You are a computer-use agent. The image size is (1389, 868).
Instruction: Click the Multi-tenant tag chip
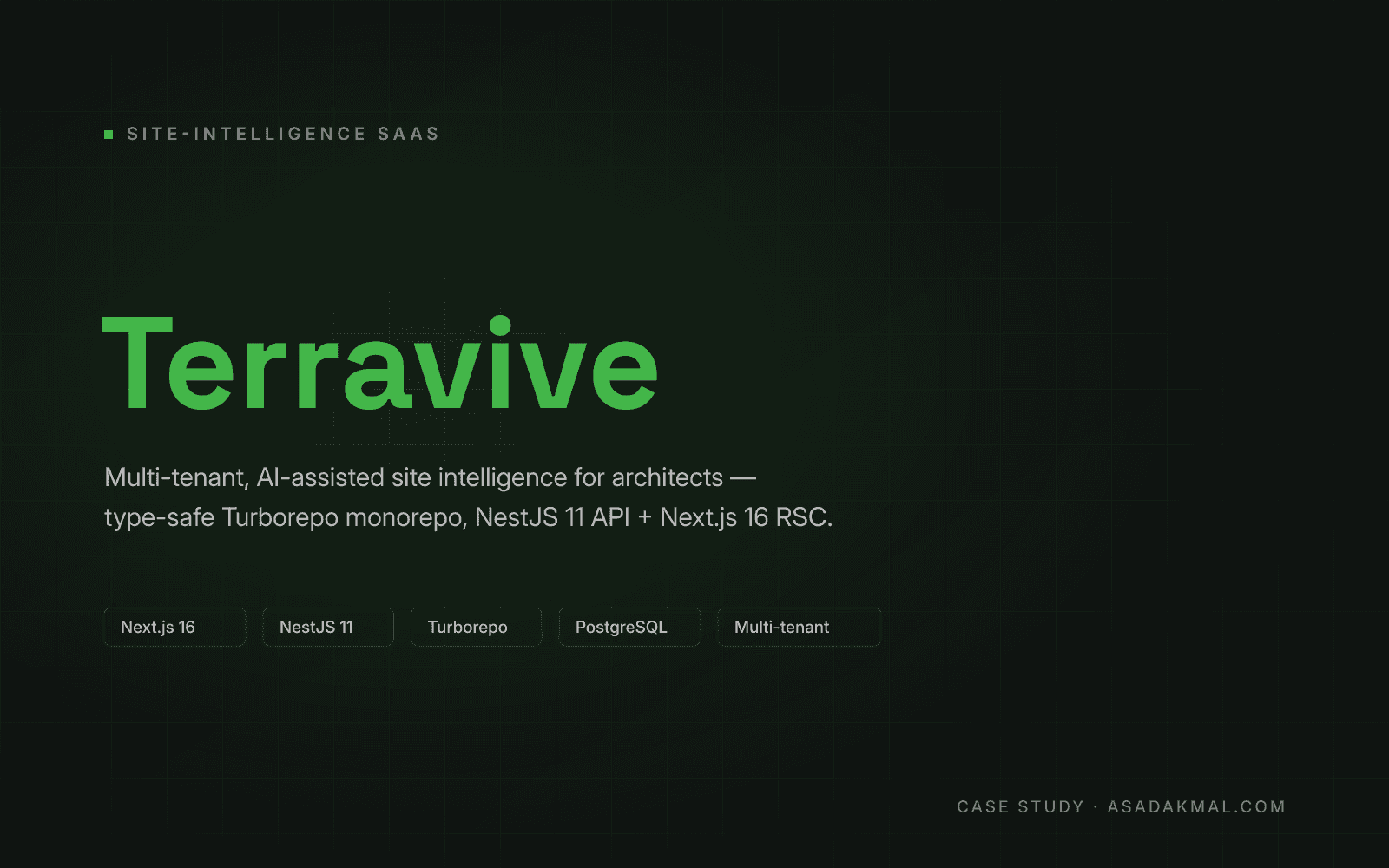click(x=800, y=627)
